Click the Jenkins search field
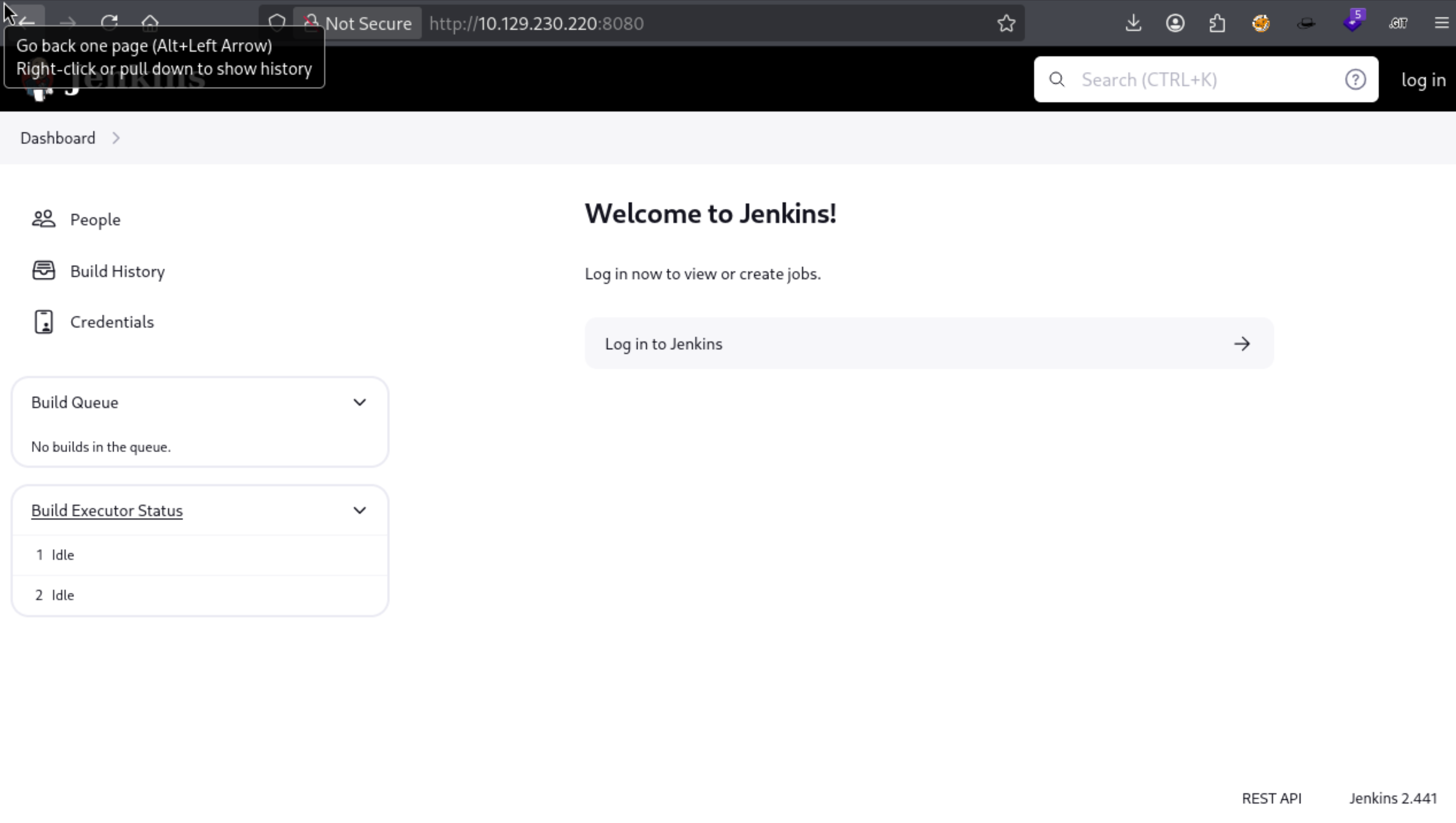1456x823 pixels. click(1207, 80)
